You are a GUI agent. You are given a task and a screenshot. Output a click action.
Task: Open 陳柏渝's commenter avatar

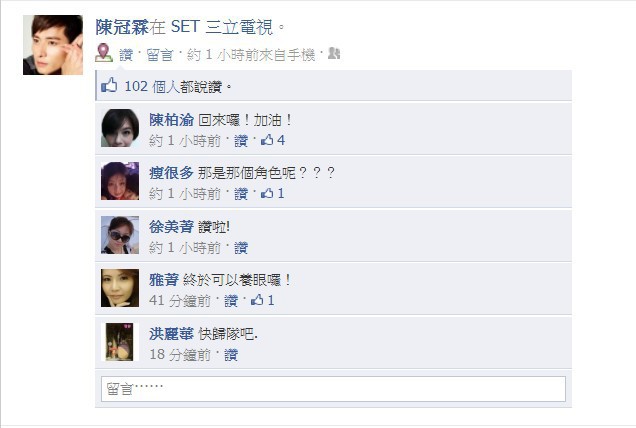coord(120,128)
